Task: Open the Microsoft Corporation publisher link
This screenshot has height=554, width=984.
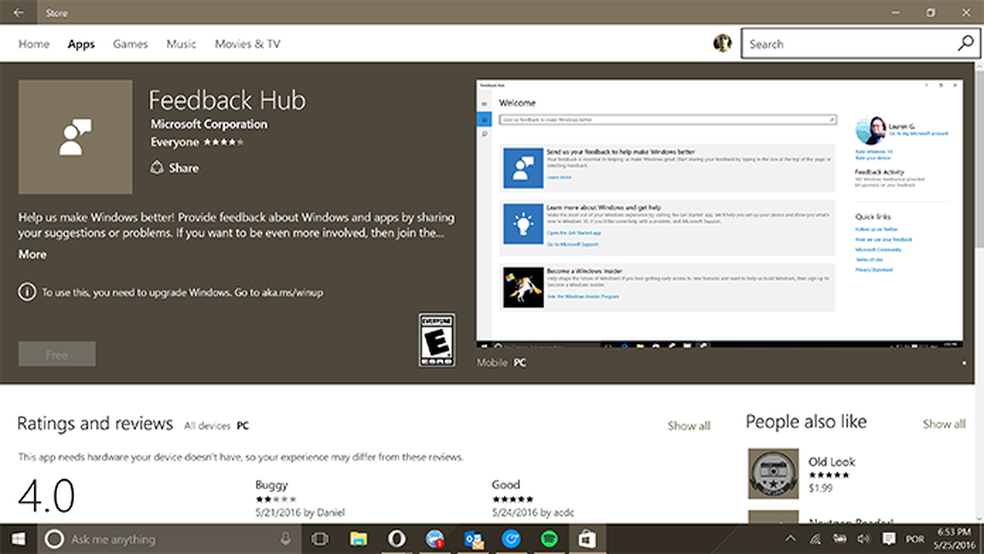Action: pyautogui.click(x=209, y=124)
